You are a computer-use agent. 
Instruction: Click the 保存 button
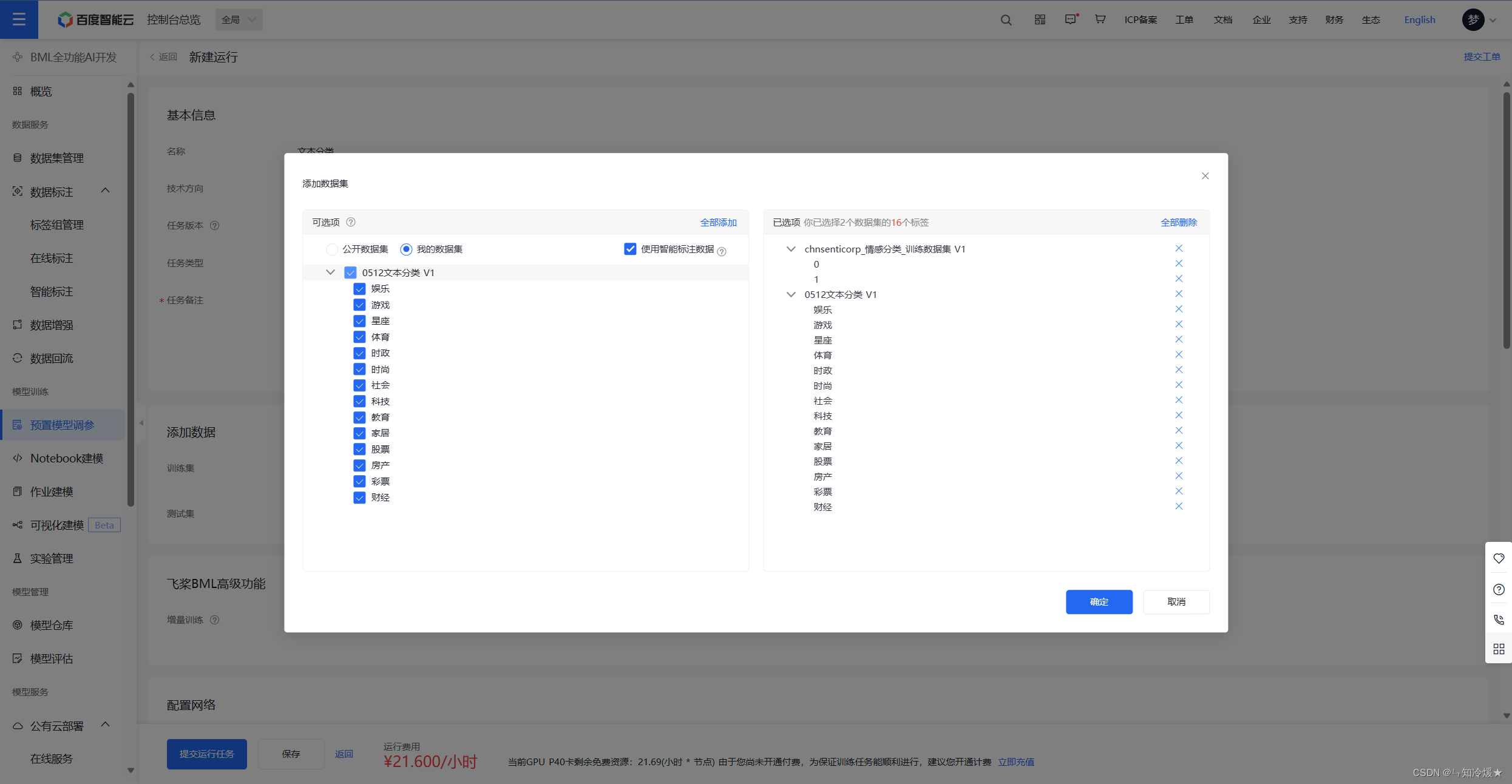tap(291, 754)
